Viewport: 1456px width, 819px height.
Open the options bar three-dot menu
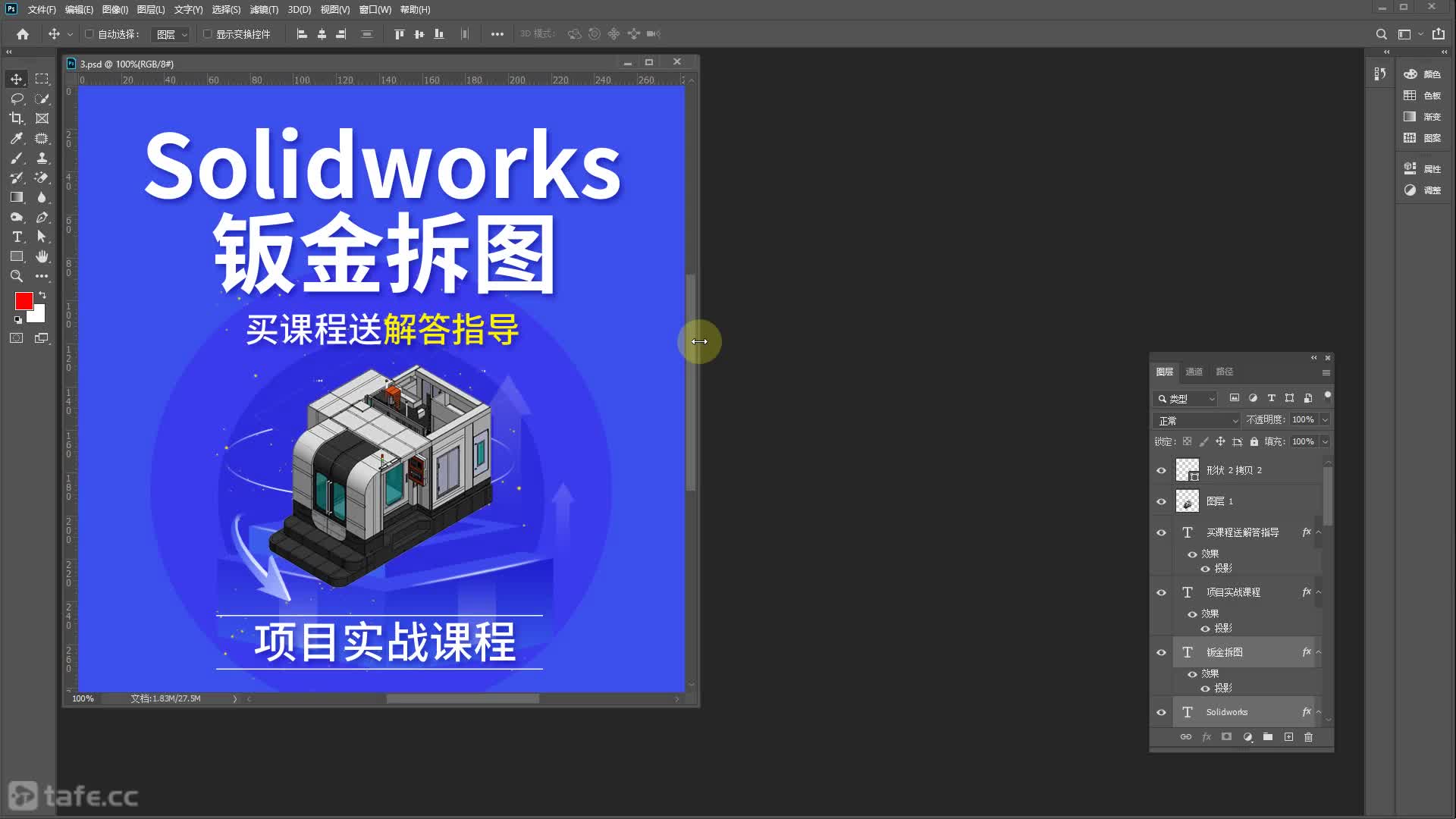click(497, 34)
